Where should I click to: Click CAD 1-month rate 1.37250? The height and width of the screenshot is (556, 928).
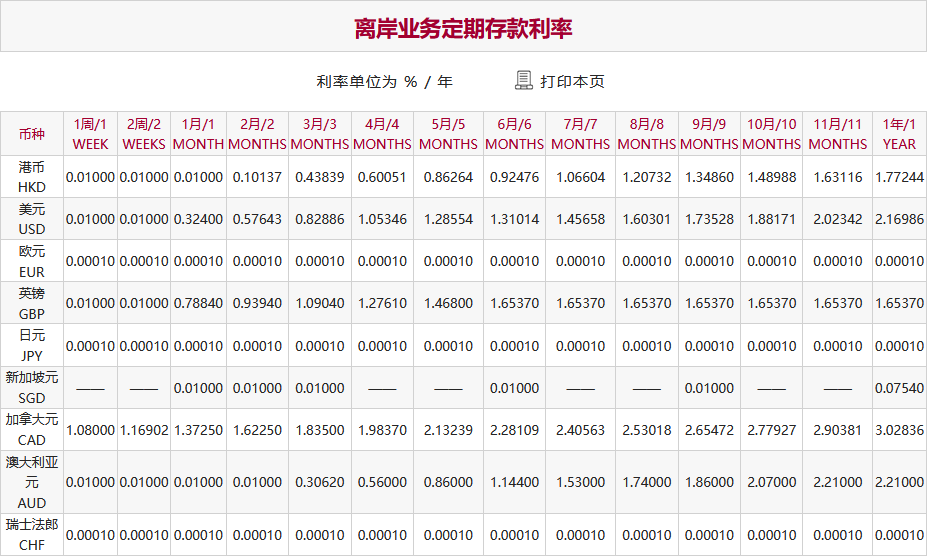pos(198,430)
